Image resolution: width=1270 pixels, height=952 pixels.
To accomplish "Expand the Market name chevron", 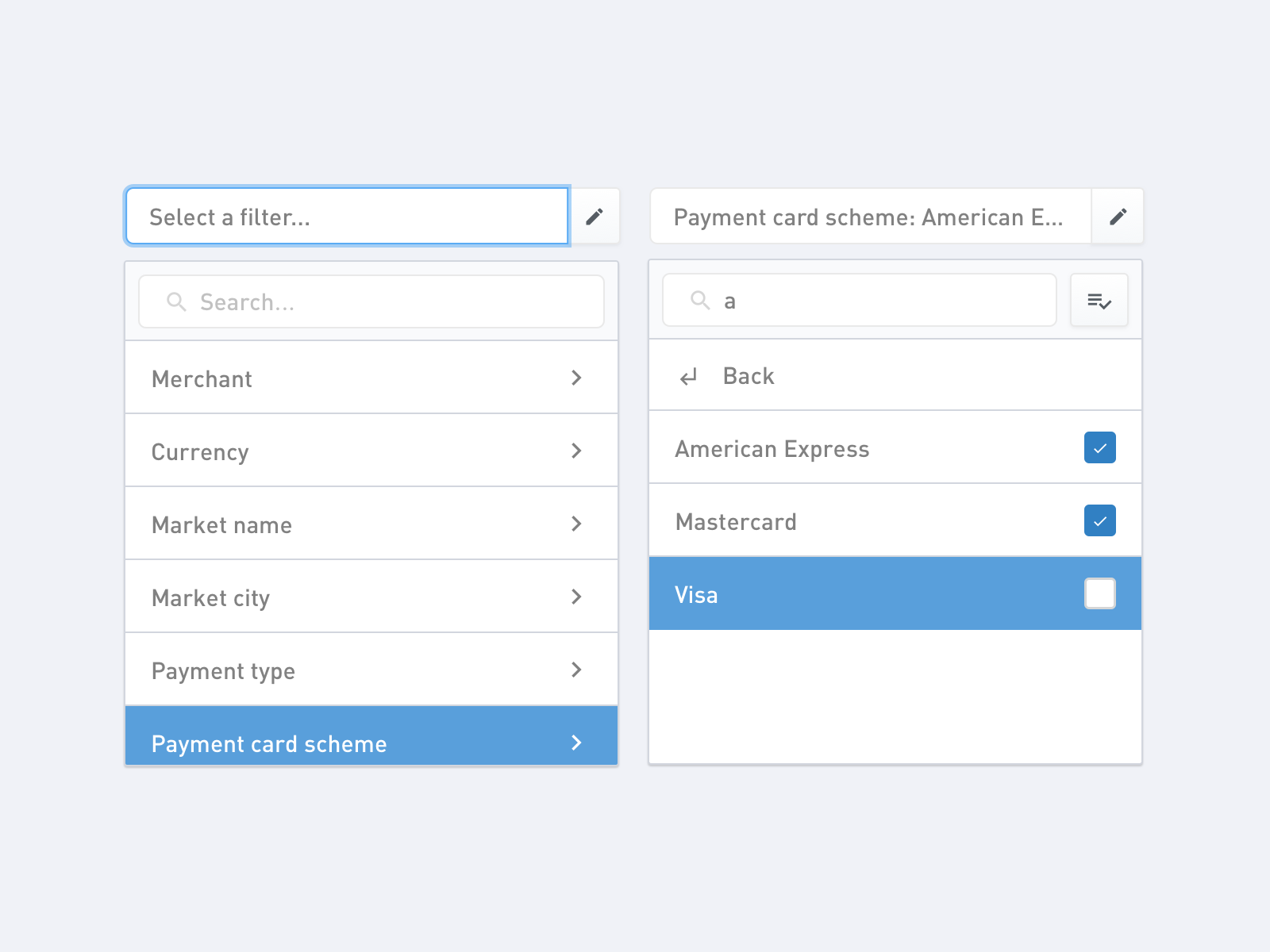I will tap(577, 524).
